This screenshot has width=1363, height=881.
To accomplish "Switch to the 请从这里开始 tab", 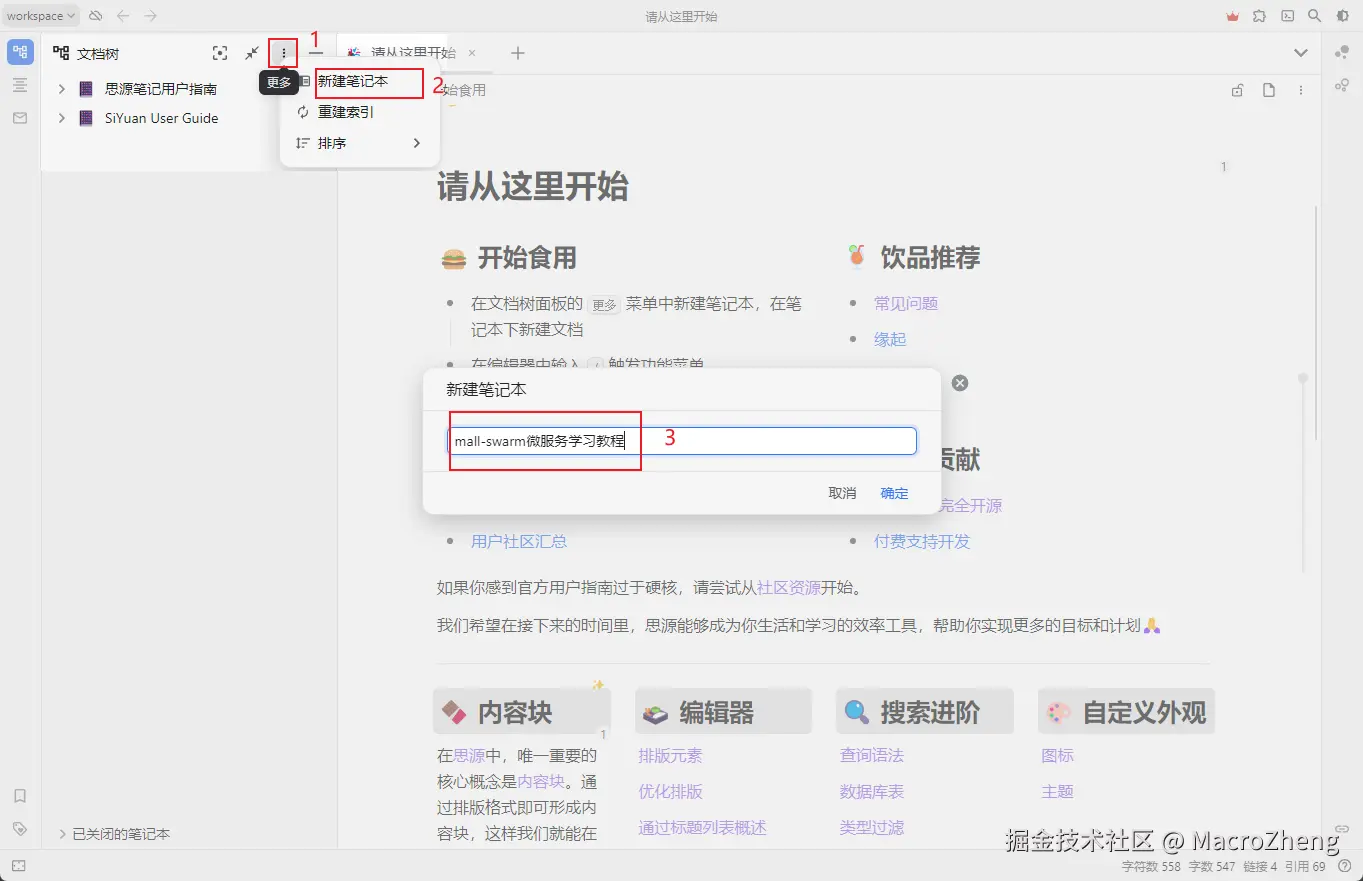I will (413, 53).
